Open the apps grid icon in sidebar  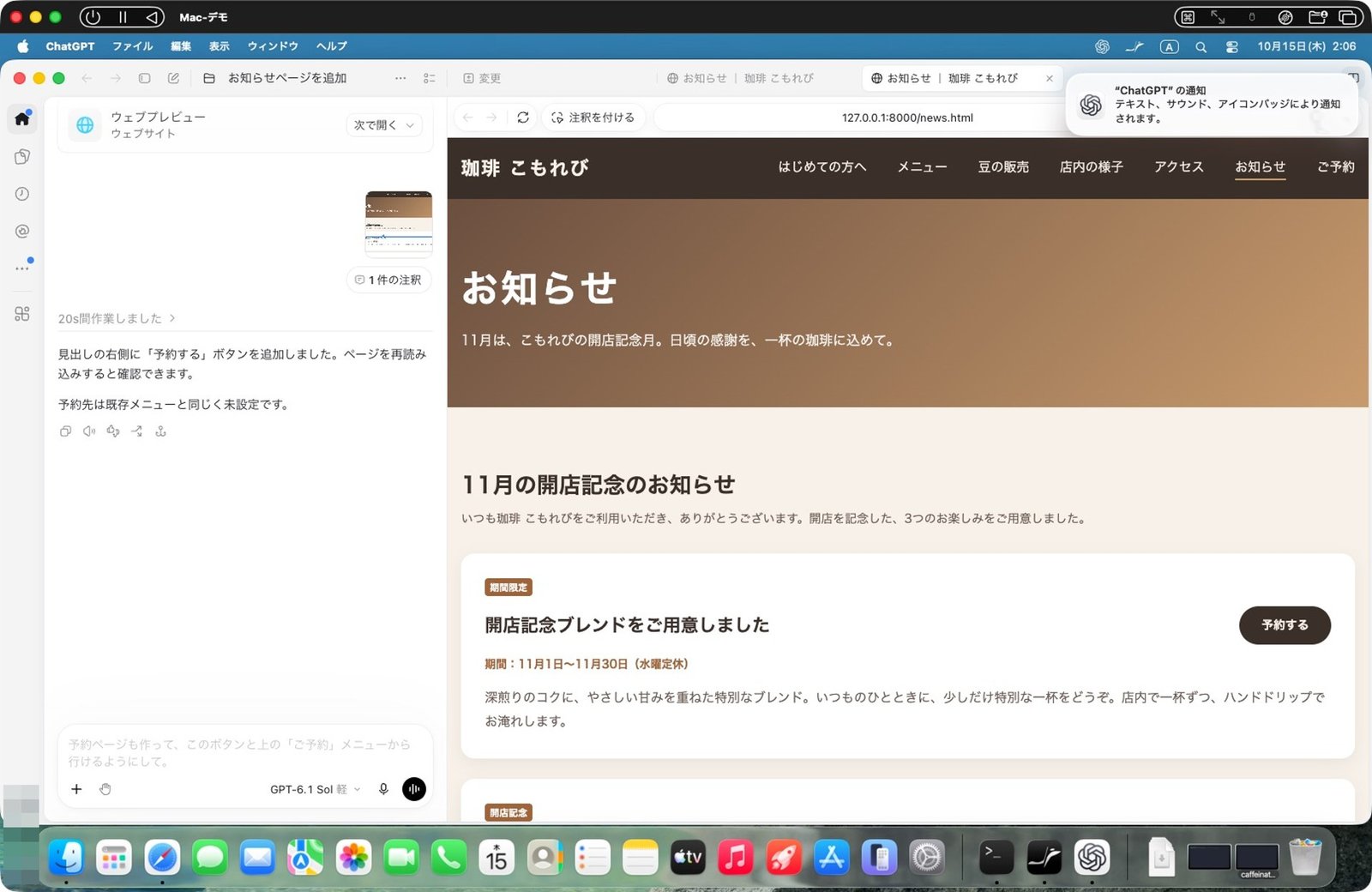(22, 314)
